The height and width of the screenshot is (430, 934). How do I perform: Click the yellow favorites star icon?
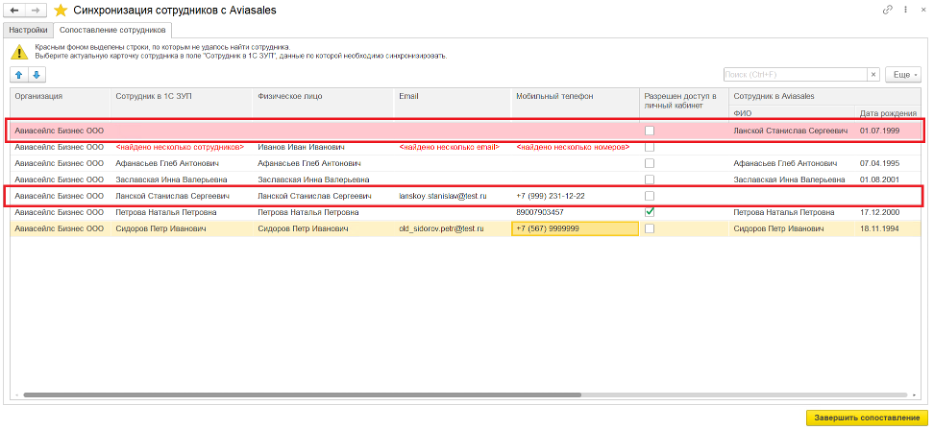[x=60, y=10]
